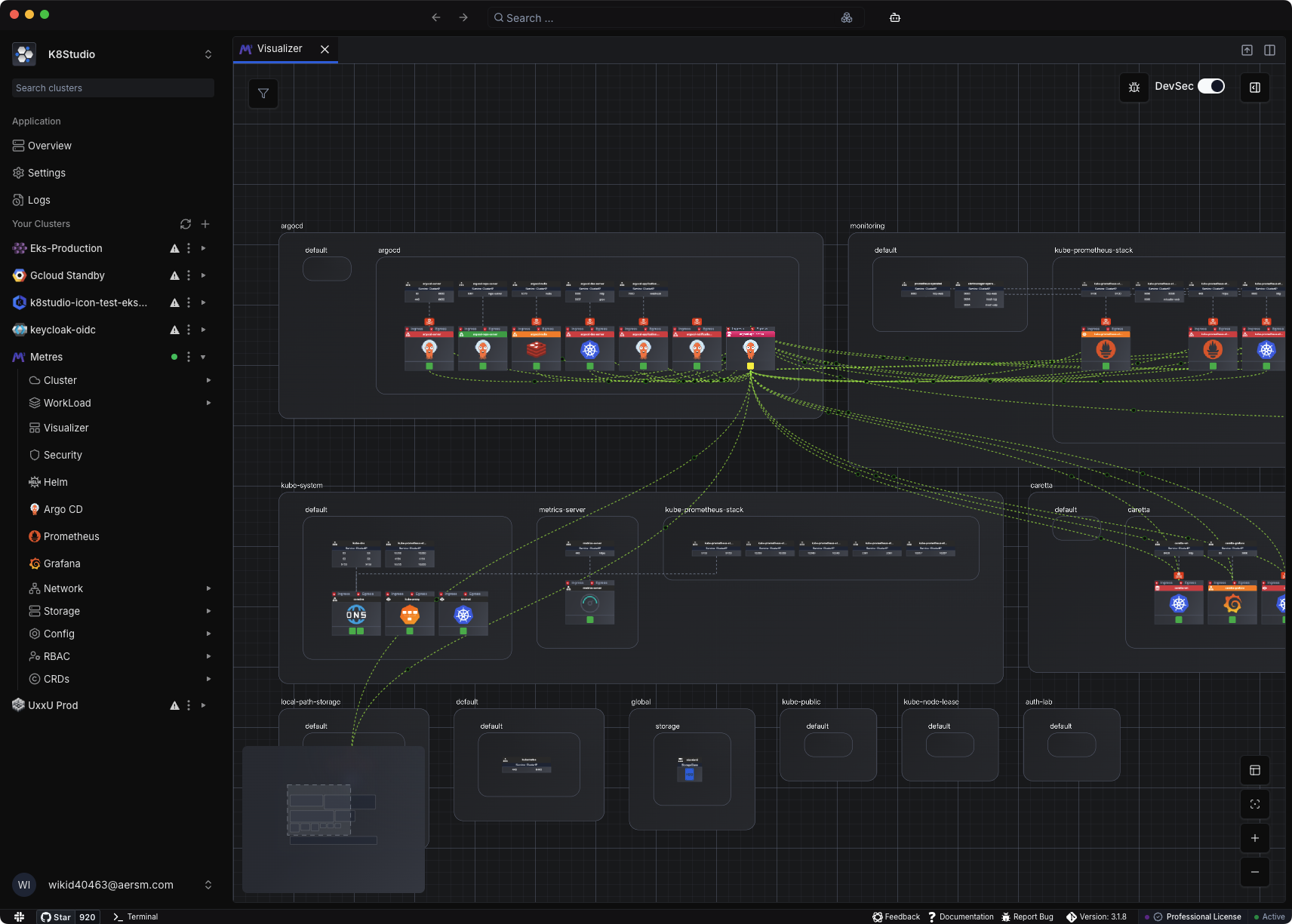The image size is (1292, 924).
Task: Refresh the Your Clusters list
Action: pos(186,224)
